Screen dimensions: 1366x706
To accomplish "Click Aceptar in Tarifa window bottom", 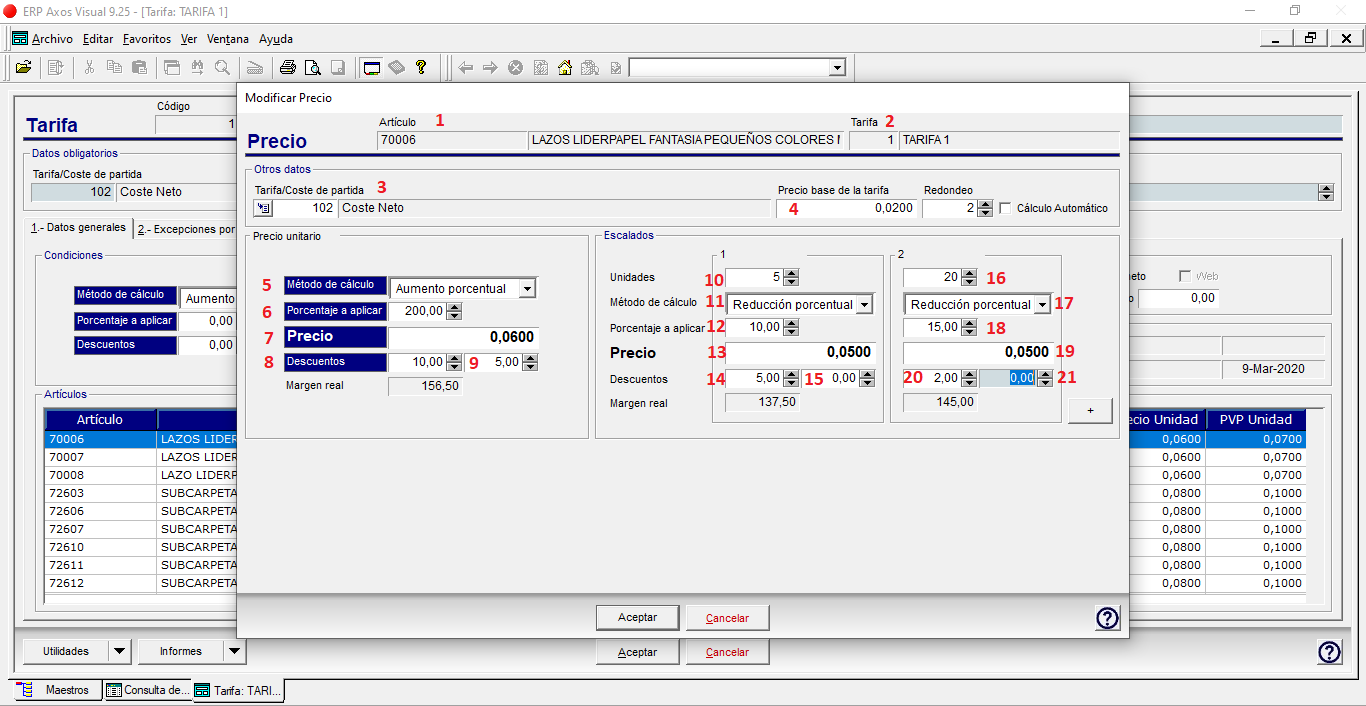I will click(x=637, y=652).
